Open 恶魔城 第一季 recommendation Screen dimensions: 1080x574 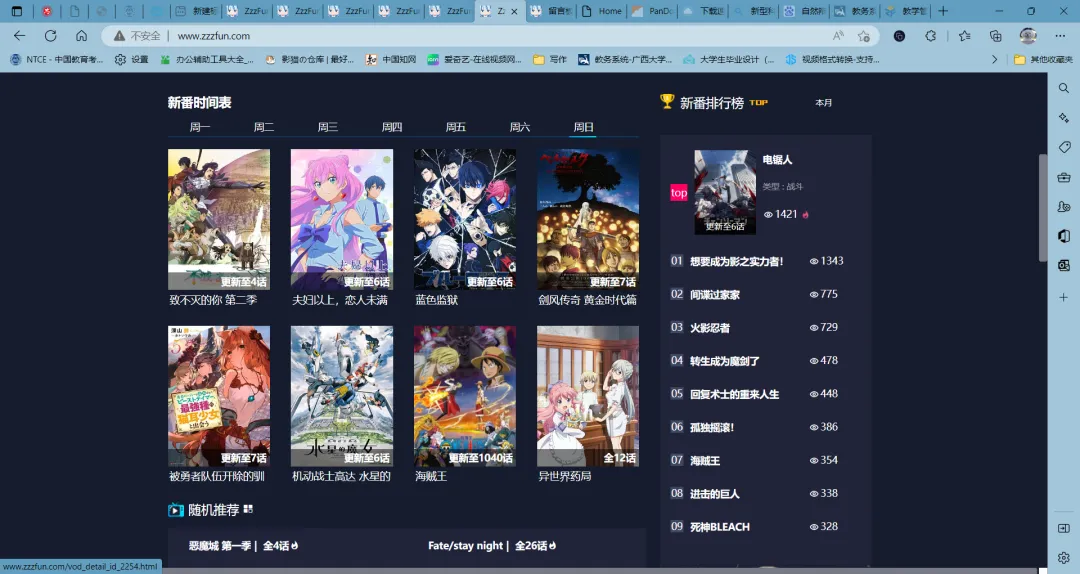[x=243, y=546]
